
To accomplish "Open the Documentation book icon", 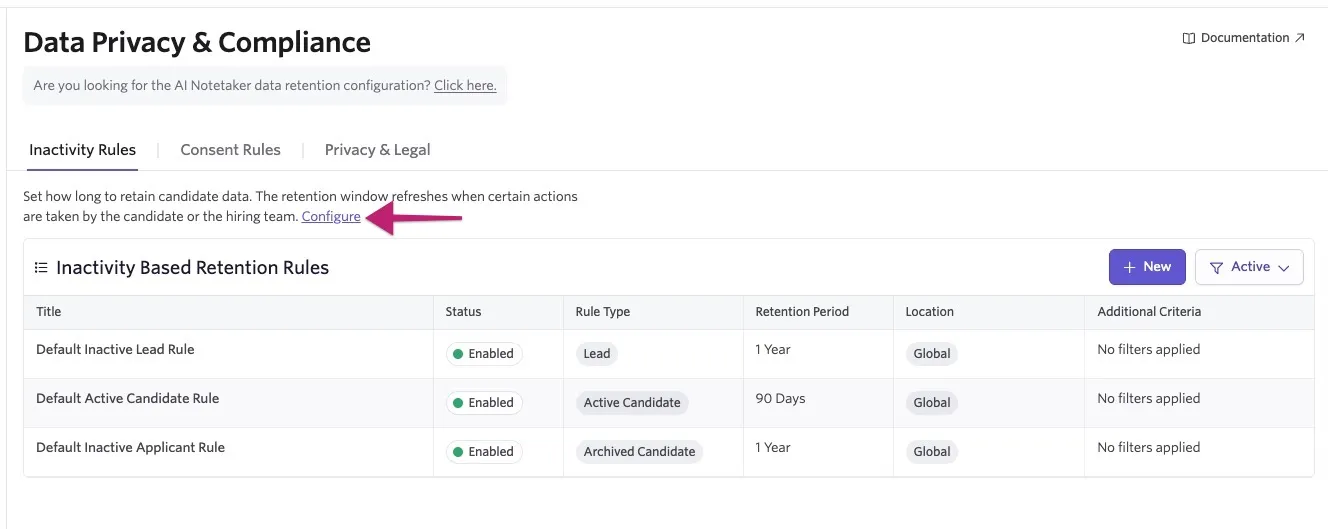I will [x=1189, y=38].
